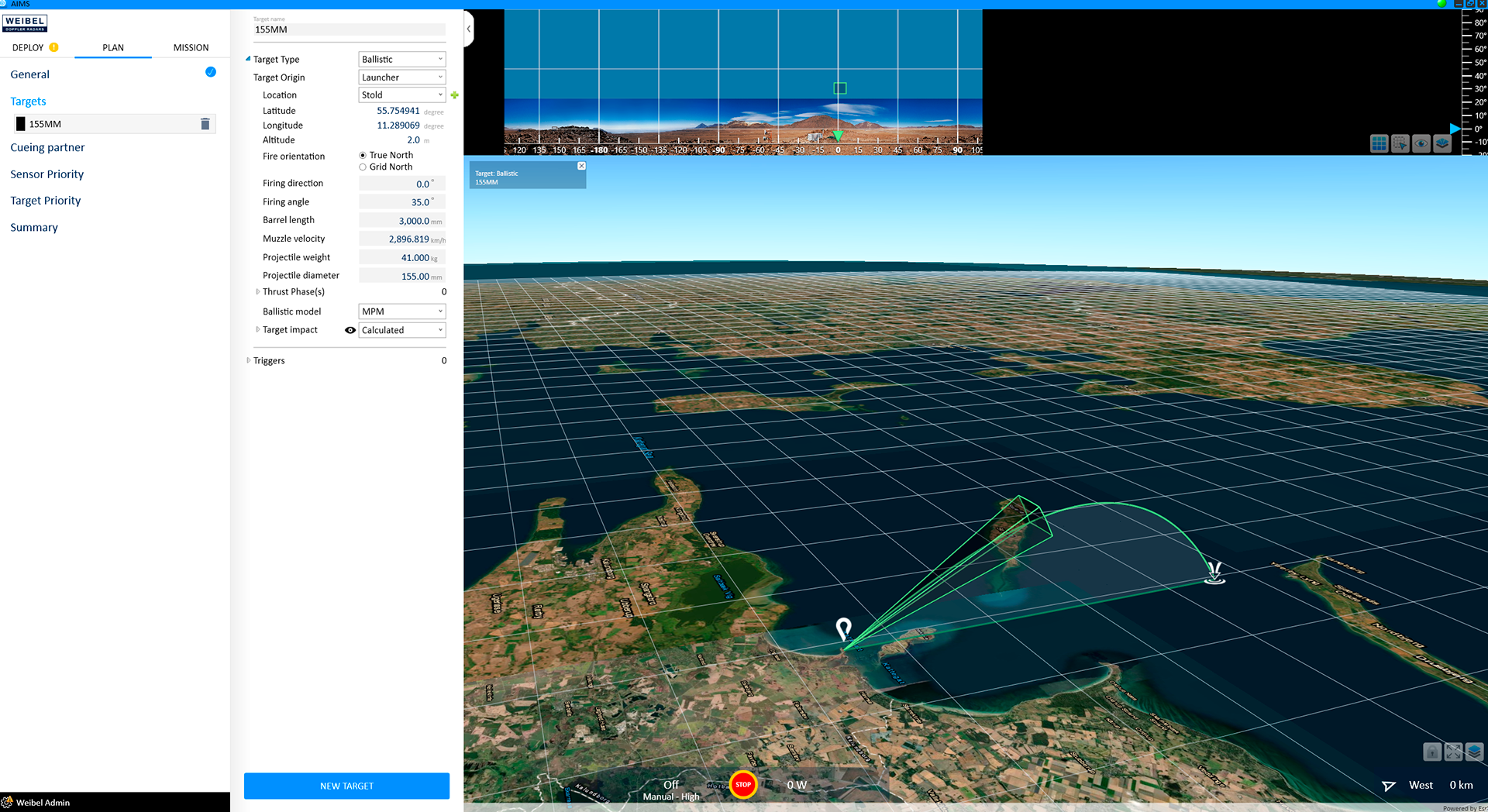Click the green status indicator in title bar

(1441, 4)
